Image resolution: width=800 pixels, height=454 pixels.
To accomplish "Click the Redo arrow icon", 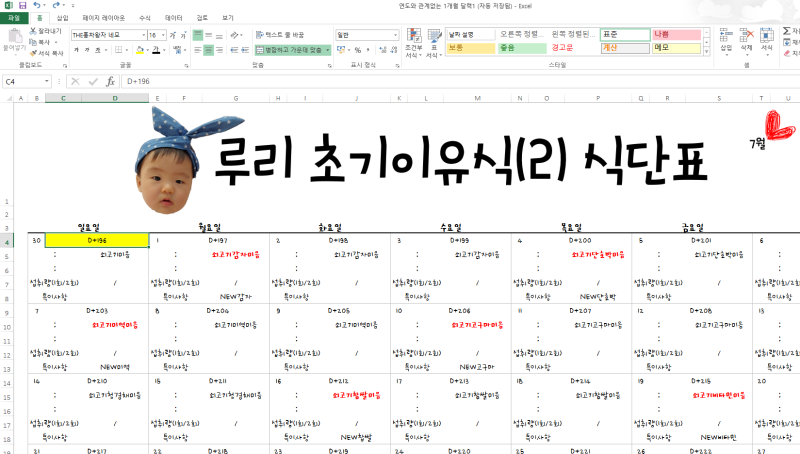I will tap(56, 6).
